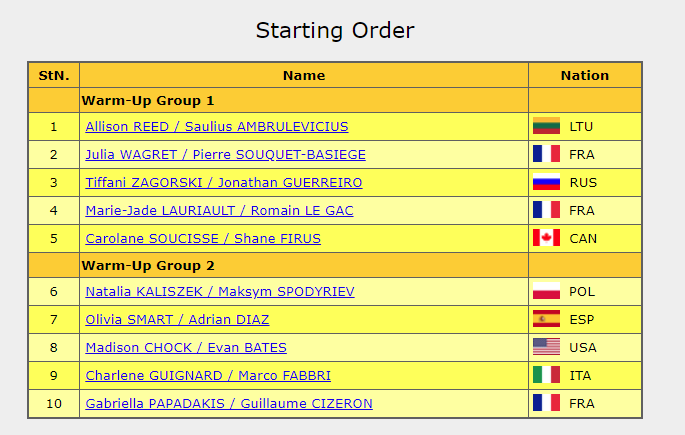Open Gabriella PAPADAKIS / Guillaume CIZERON link

pyautogui.click(x=229, y=404)
